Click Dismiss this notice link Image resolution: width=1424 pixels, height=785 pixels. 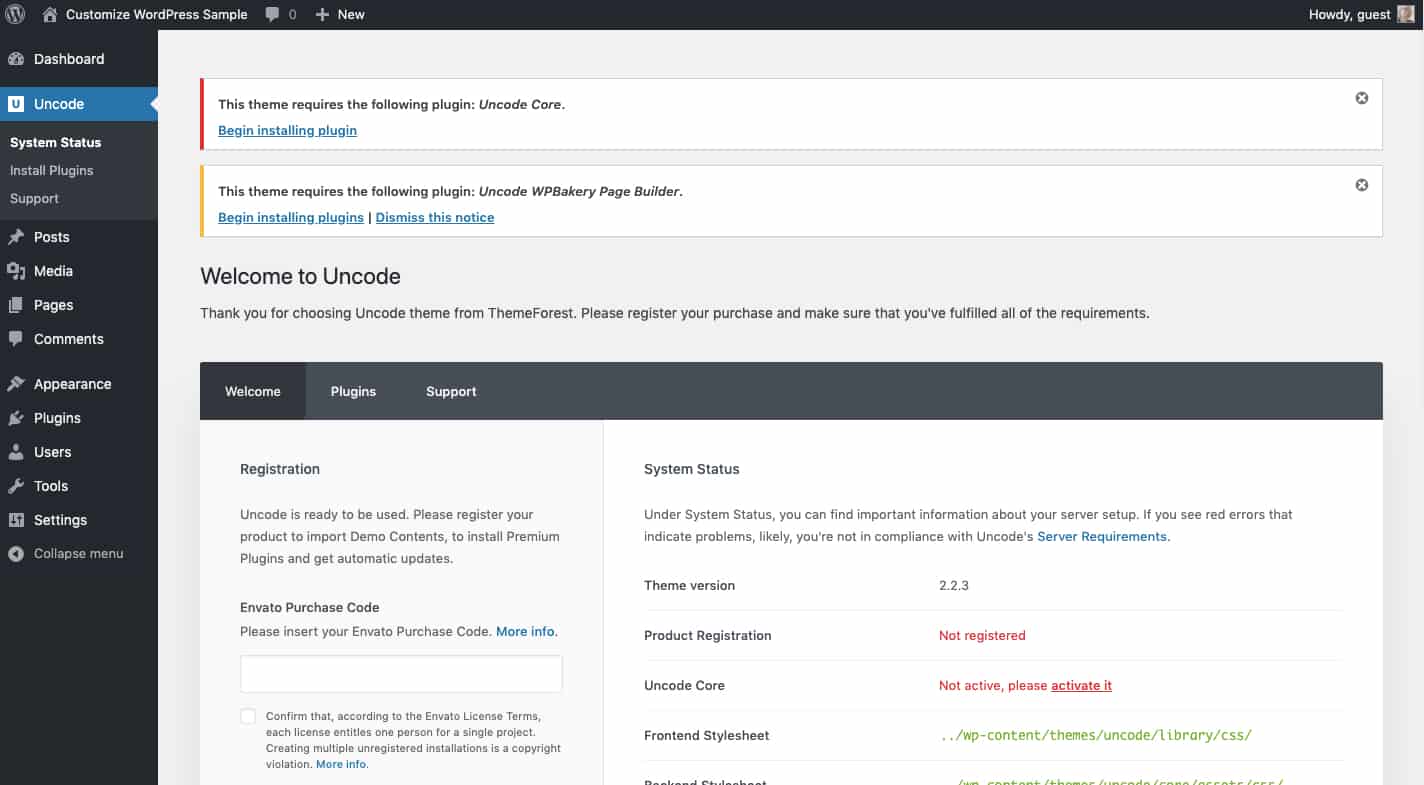[435, 217]
